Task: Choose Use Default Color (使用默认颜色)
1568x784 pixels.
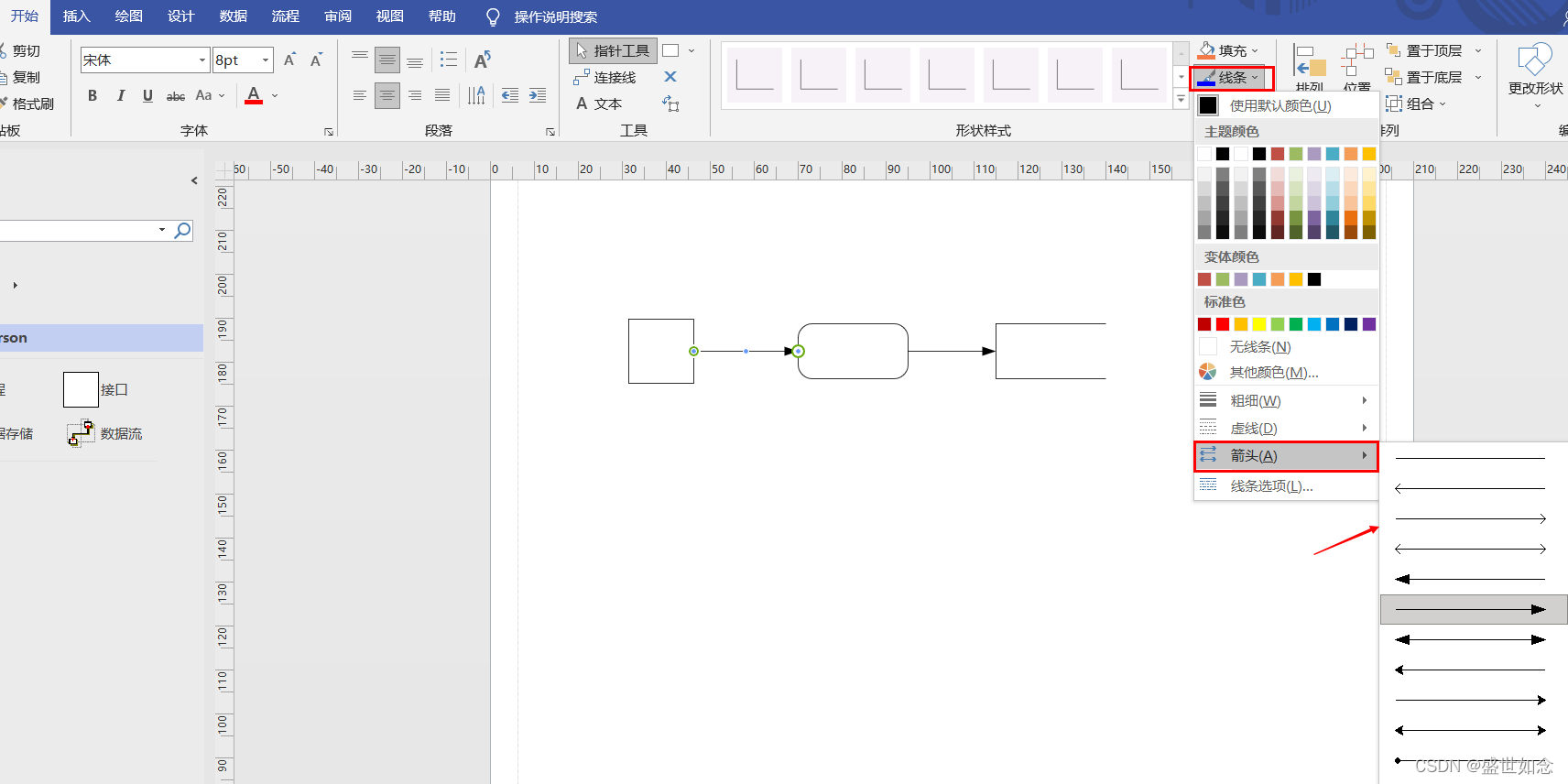Action: tap(1287, 106)
